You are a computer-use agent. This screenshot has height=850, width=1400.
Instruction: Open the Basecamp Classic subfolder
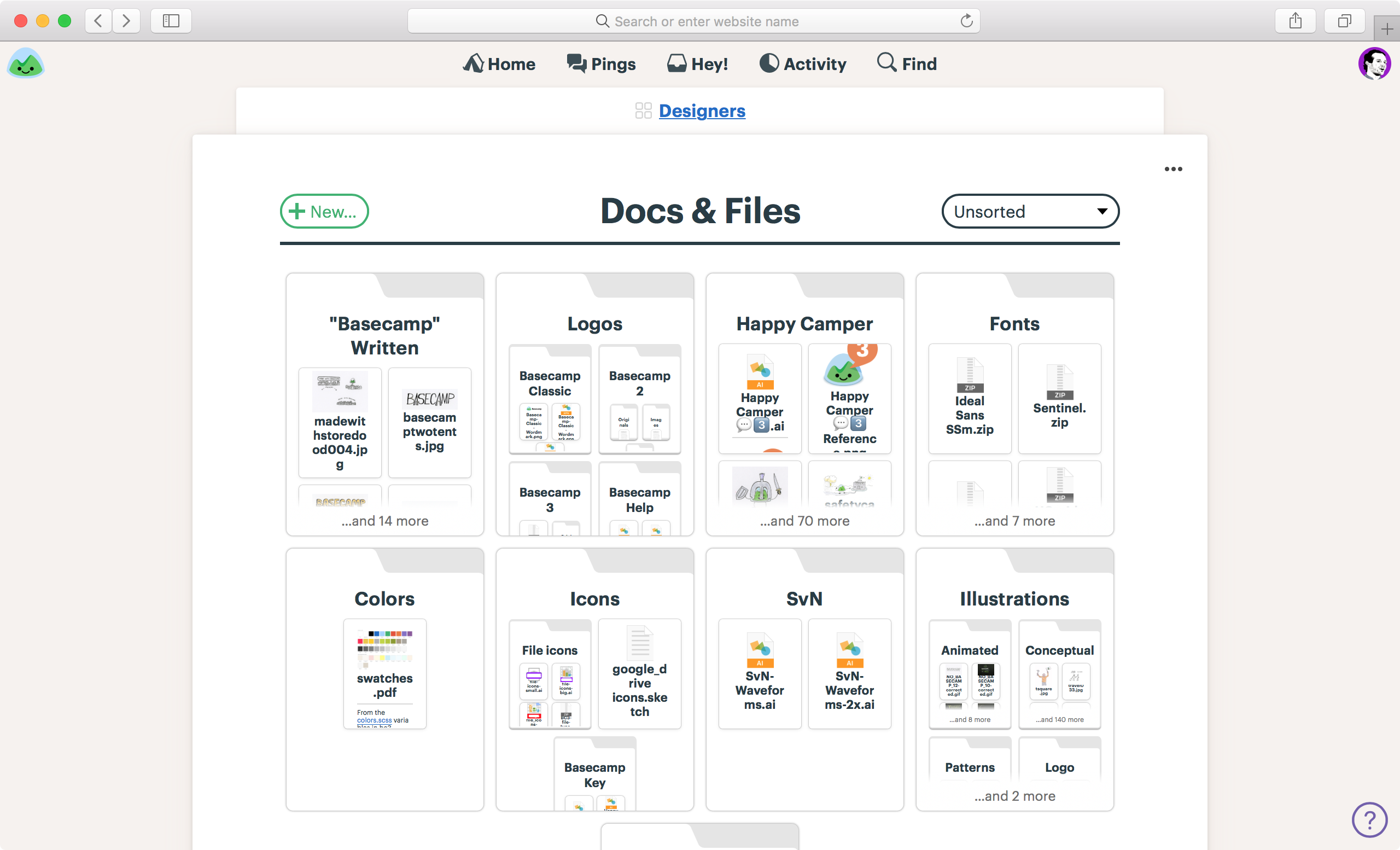tap(550, 399)
